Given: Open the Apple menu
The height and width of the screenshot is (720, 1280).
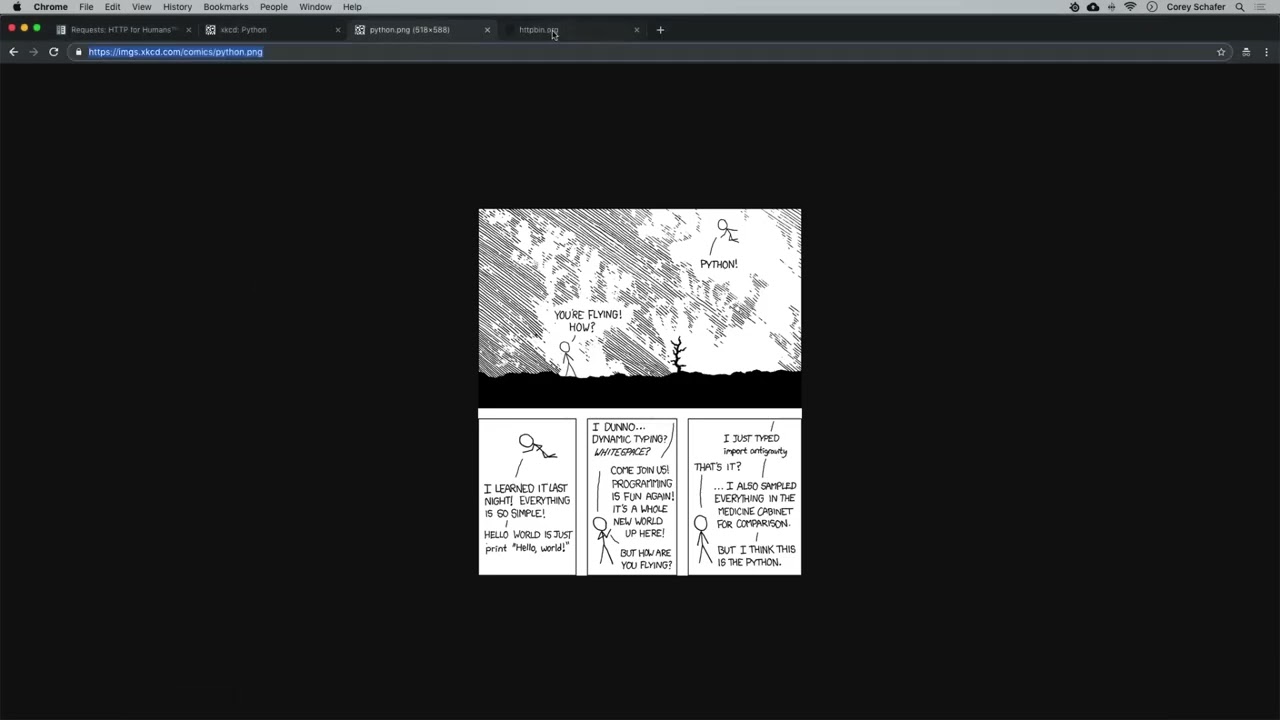Looking at the screenshot, I should [16, 7].
